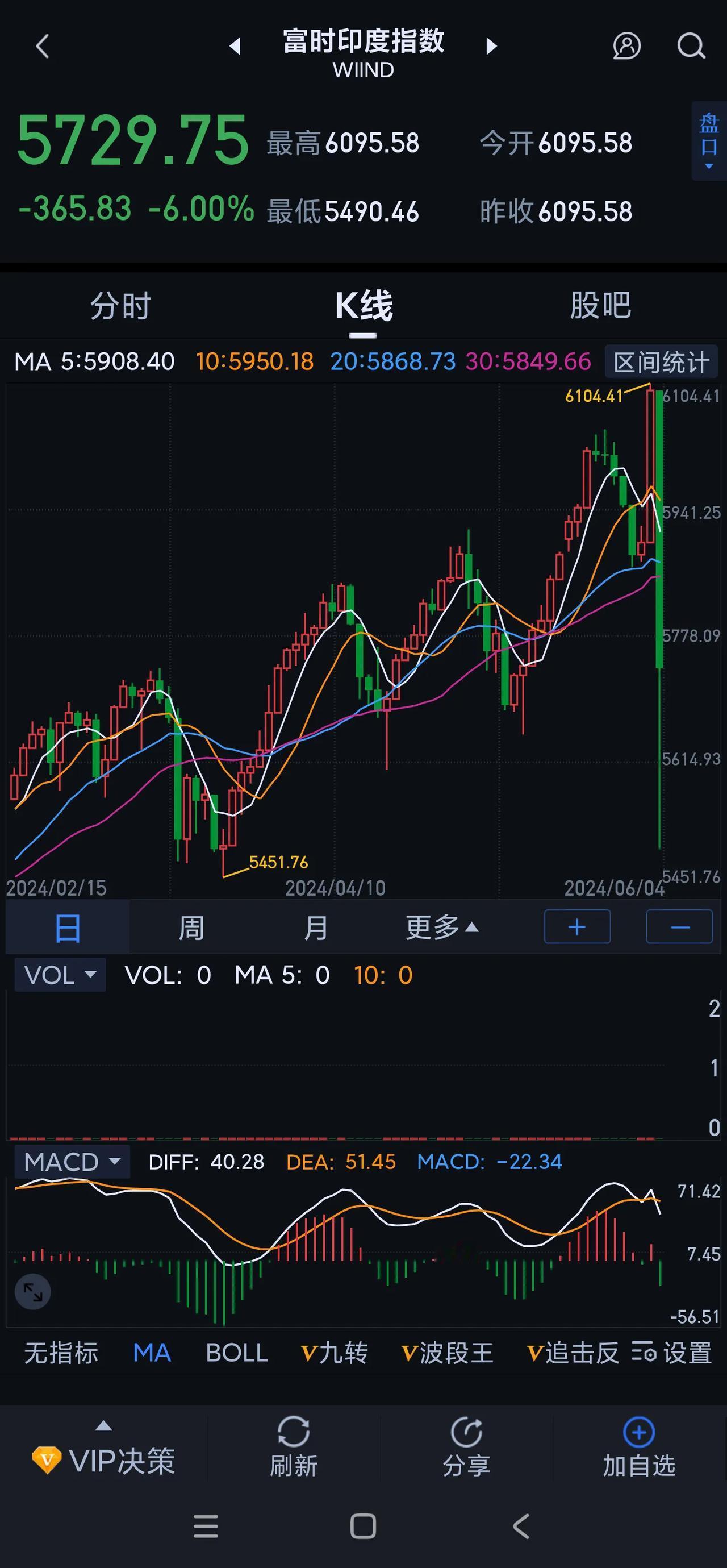Tap the back arrow at top left

click(42, 46)
